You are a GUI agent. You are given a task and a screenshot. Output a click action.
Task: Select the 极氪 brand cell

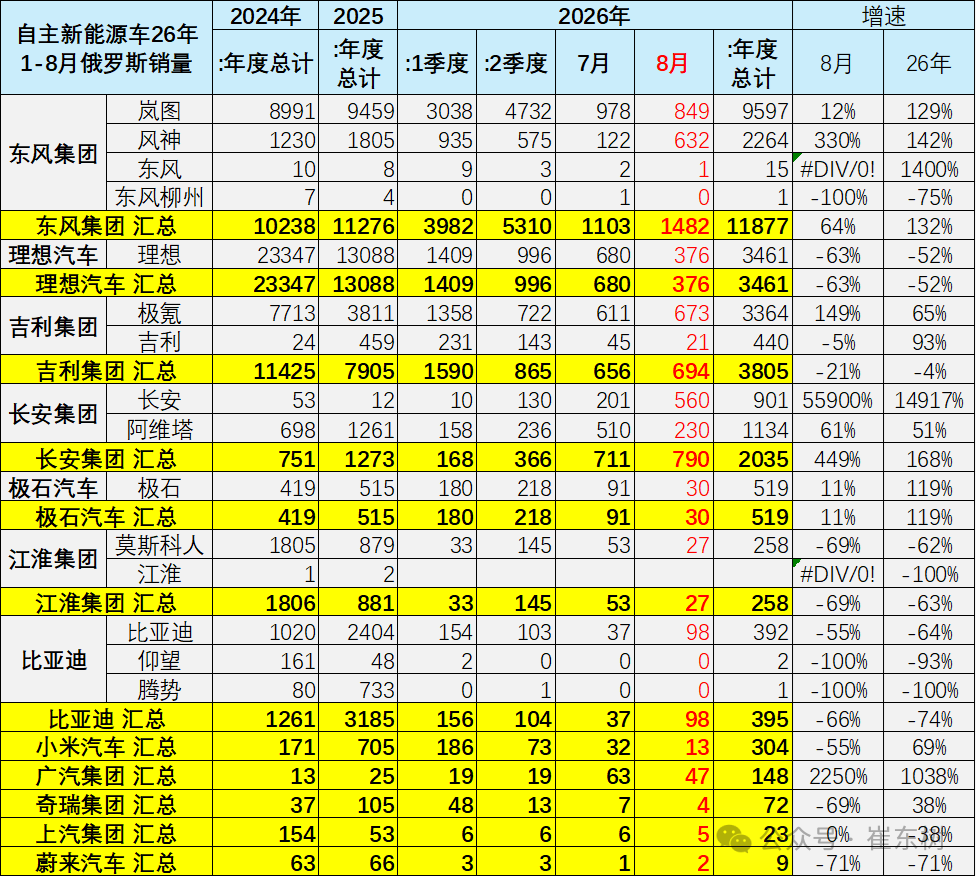[159, 312]
